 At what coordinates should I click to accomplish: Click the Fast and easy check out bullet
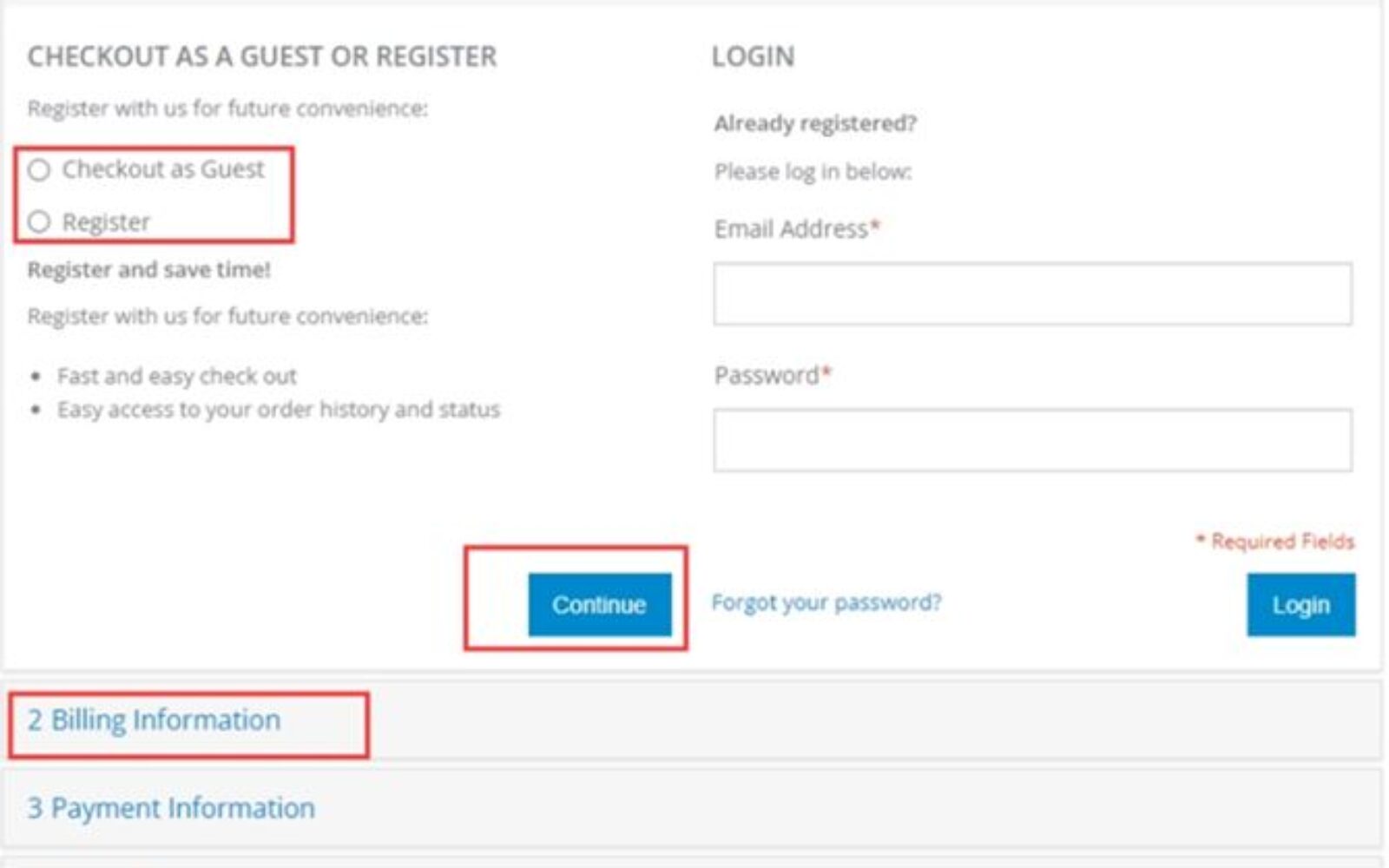tap(177, 377)
